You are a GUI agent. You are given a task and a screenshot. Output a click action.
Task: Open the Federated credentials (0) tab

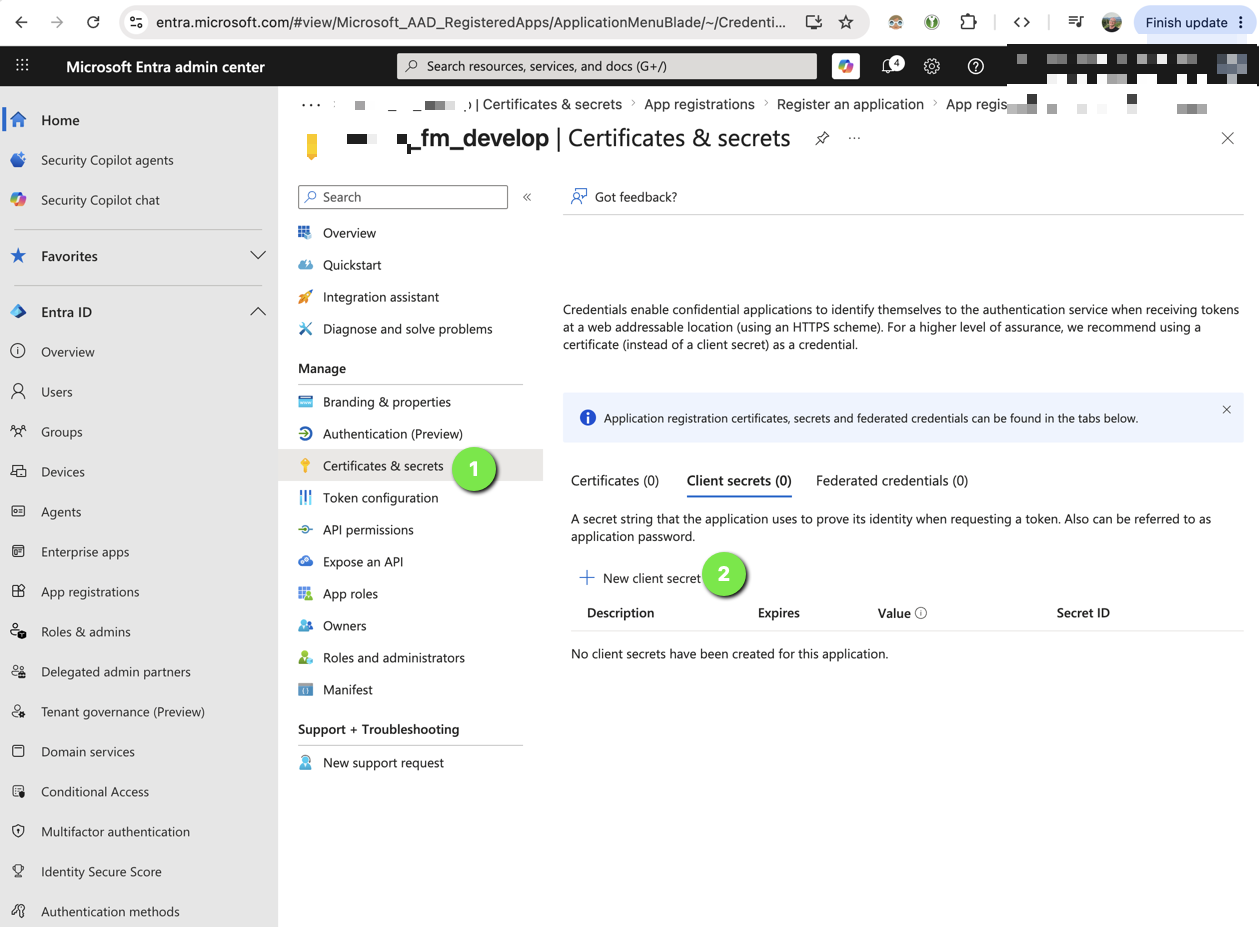pyautogui.click(x=892, y=481)
